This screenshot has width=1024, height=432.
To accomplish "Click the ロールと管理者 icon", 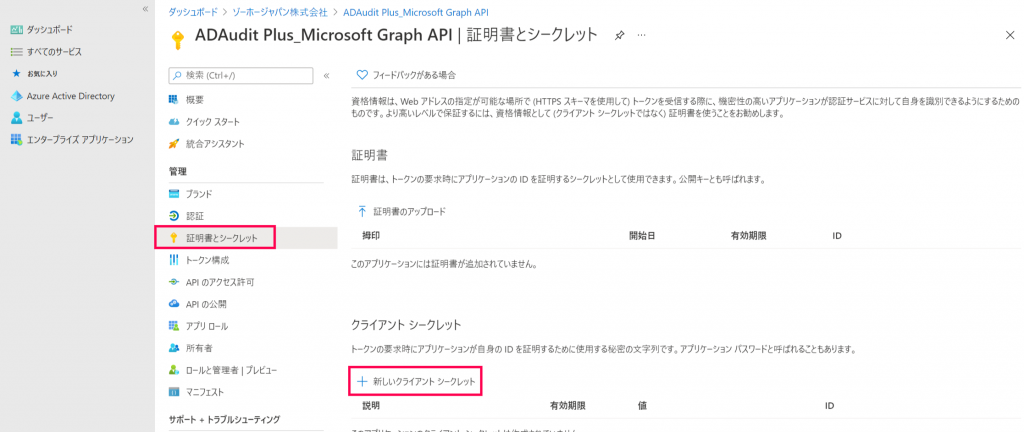I will 174,370.
